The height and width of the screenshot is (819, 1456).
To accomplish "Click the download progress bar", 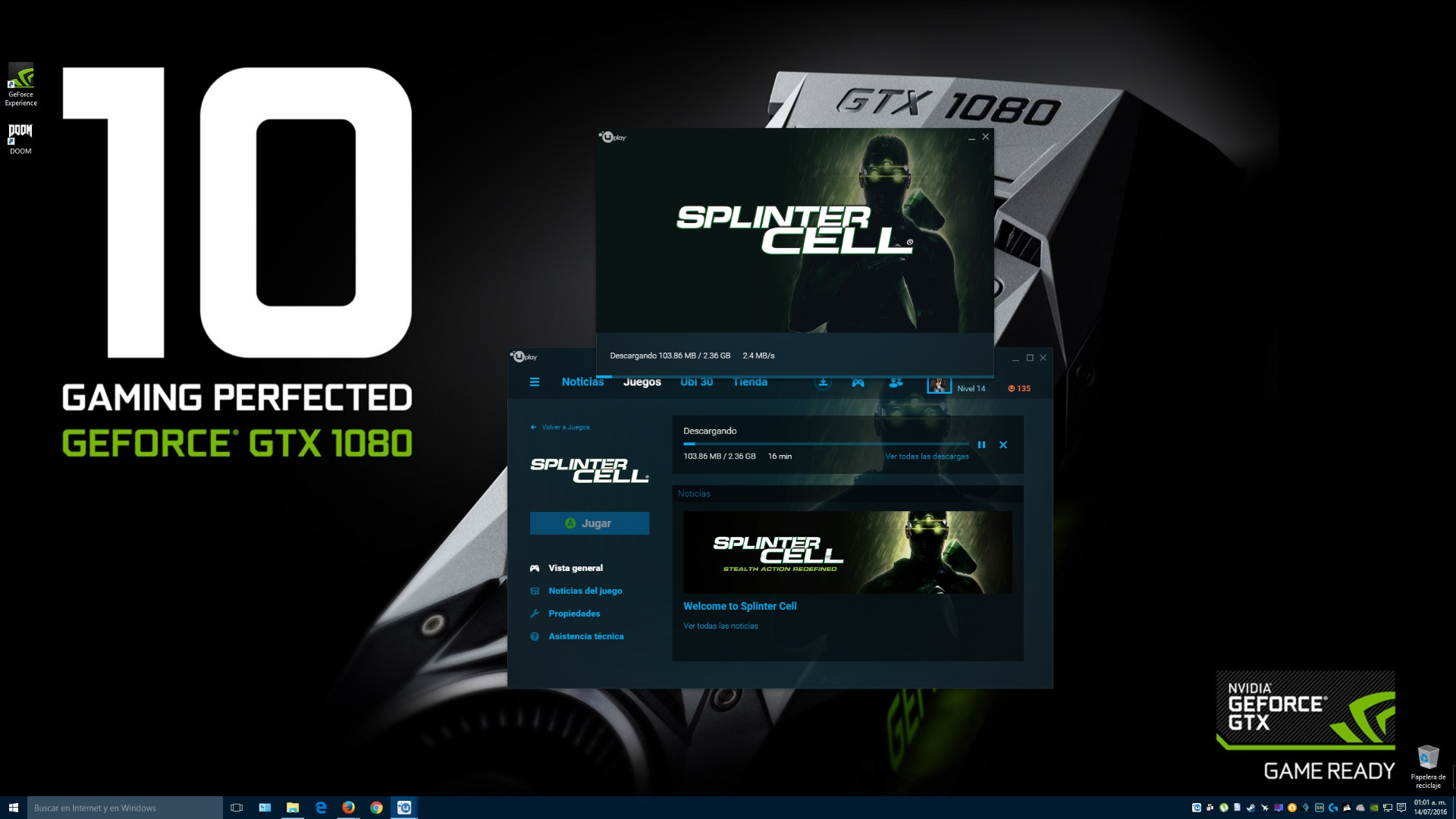I will tap(825, 444).
